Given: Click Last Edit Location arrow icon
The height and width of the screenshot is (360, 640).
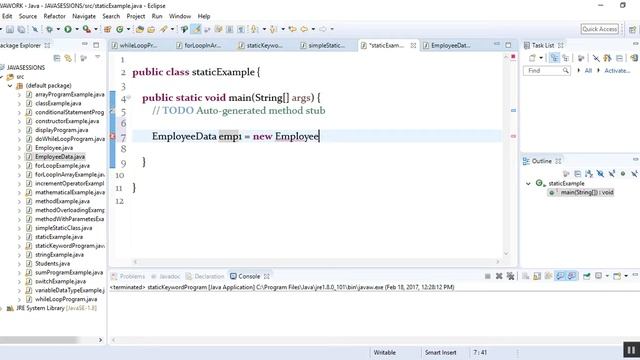Looking at the screenshot, I should click(292, 29).
